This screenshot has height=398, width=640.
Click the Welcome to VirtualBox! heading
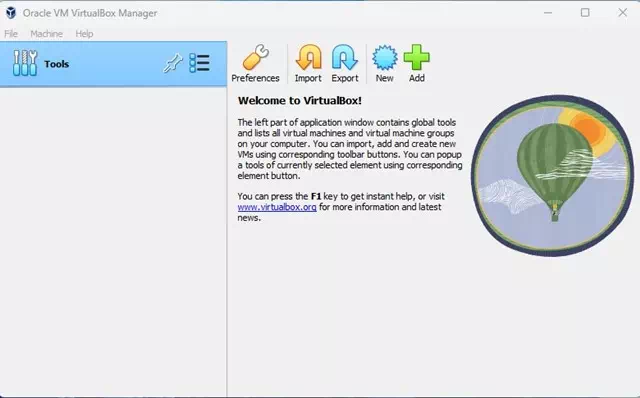pyautogui.click(x=300, y=101)
